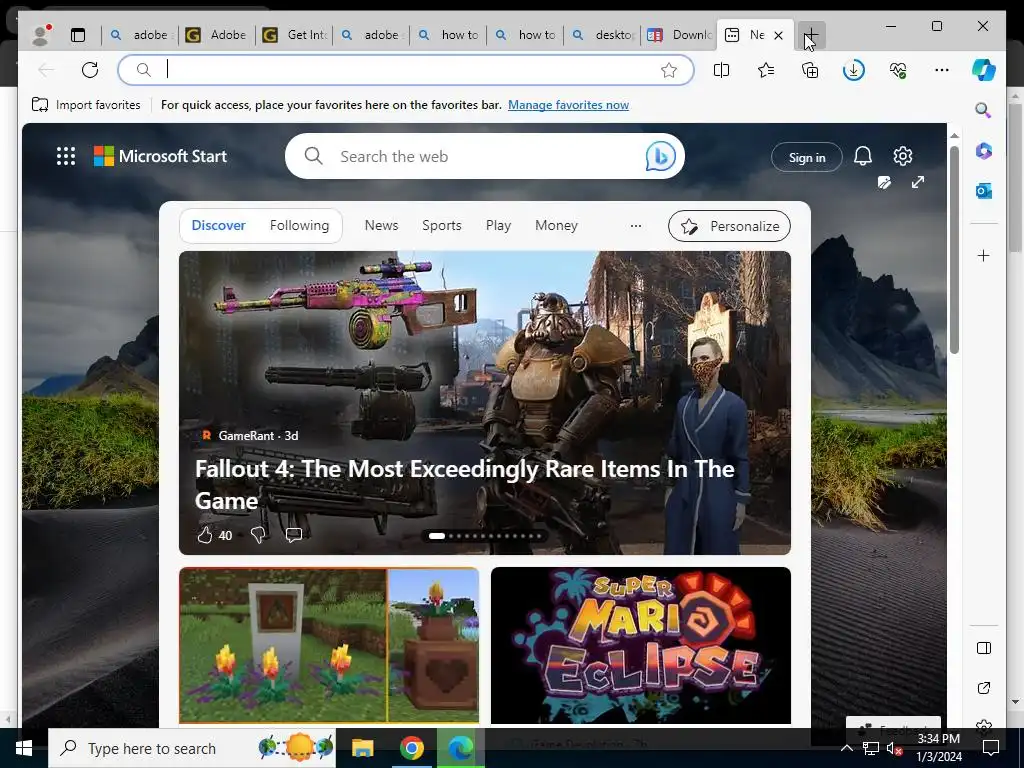Expand the background image view icon
This screenshot has width=1024, height=768.
[x=918, y=182]
